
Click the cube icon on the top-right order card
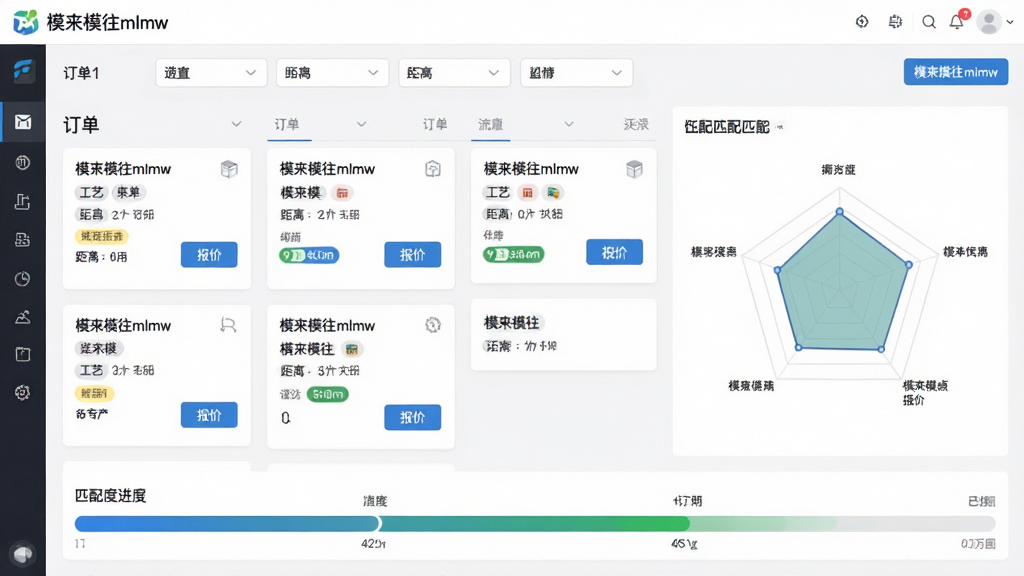tap(634, 169)
